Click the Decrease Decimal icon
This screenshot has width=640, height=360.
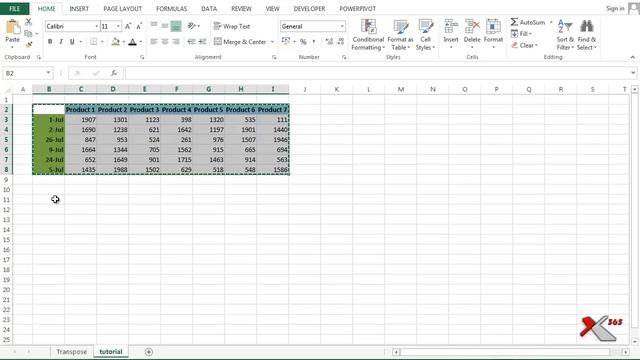[x=341, y=41]
